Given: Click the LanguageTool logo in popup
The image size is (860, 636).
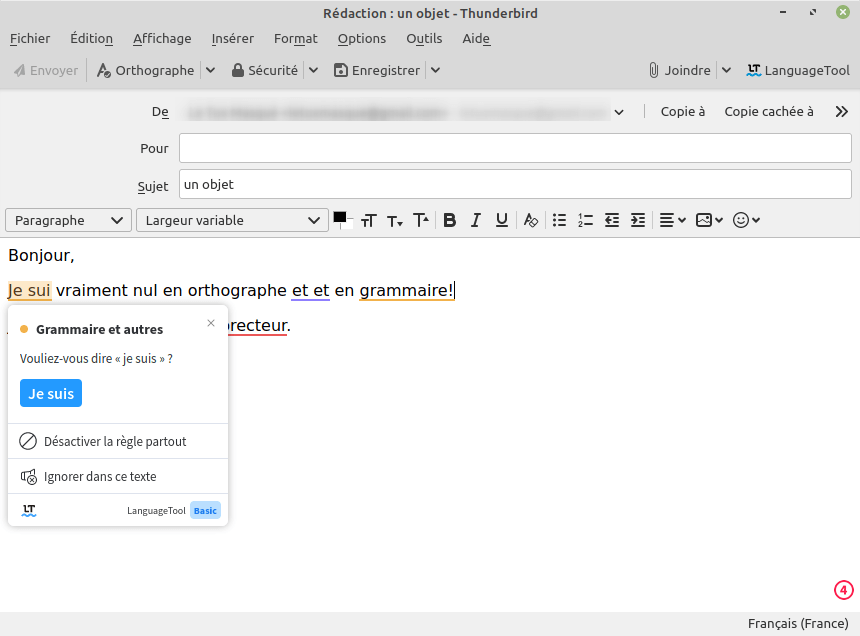Looking at the screenshot, I should 29,510.
